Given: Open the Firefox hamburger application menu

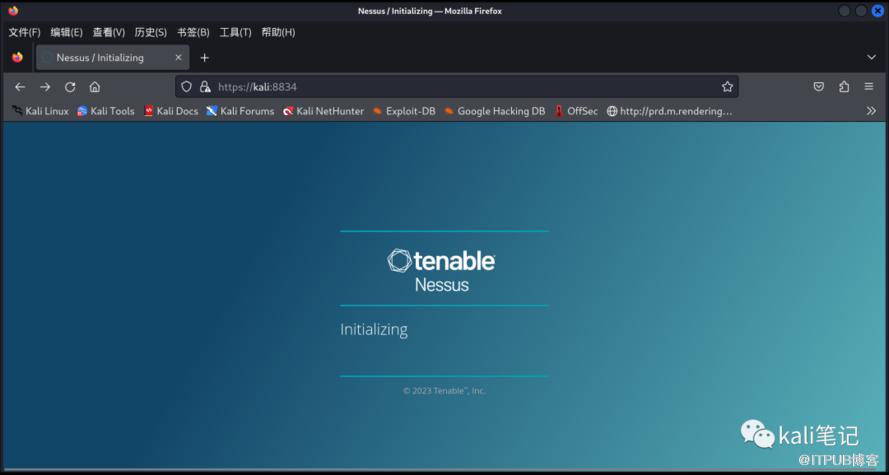Looking at the screenshot, I should 869,87.
